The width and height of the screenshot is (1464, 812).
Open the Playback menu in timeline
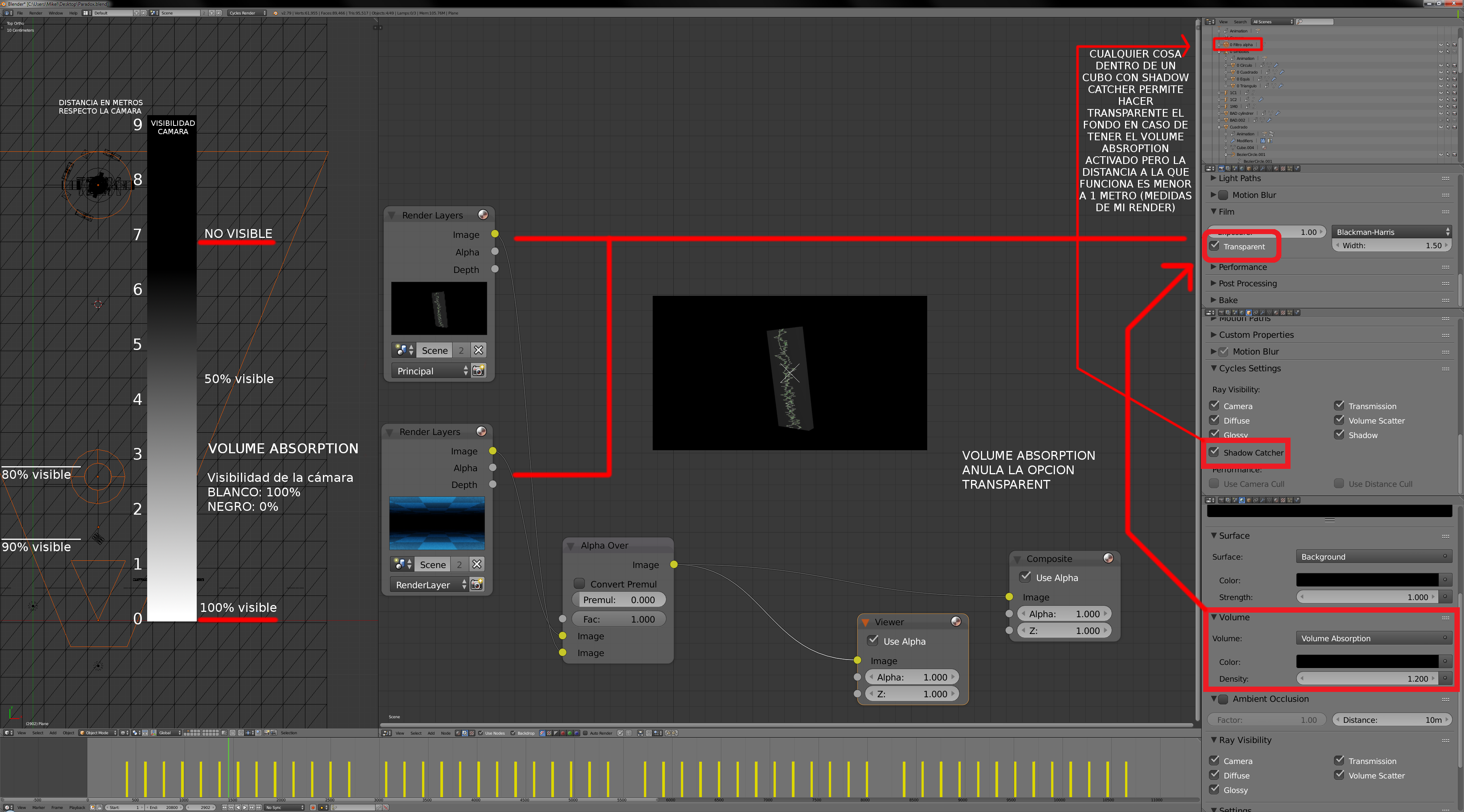(77, 807)
